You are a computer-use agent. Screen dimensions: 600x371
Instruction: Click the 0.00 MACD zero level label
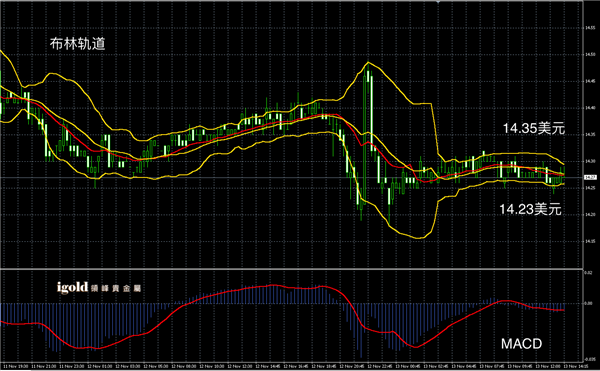pyautogui.click(x=589, y=303)
